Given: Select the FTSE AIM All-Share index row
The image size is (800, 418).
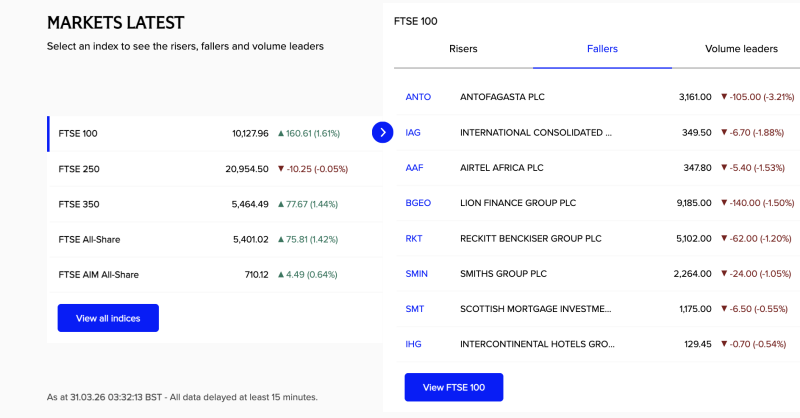Looking at the screenshot, I should coord(215,275).
